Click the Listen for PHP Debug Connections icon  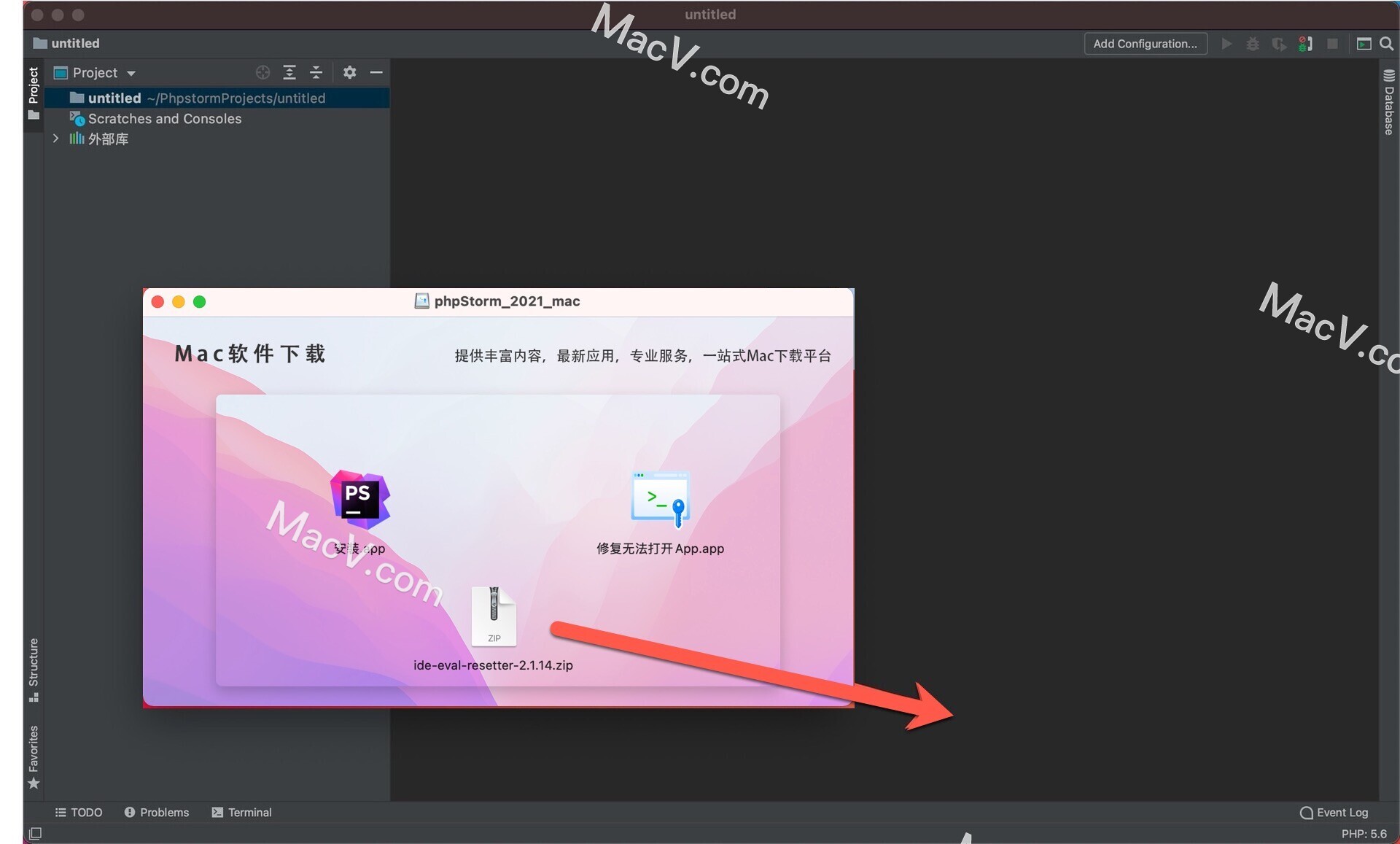(x=1305, y=44)
